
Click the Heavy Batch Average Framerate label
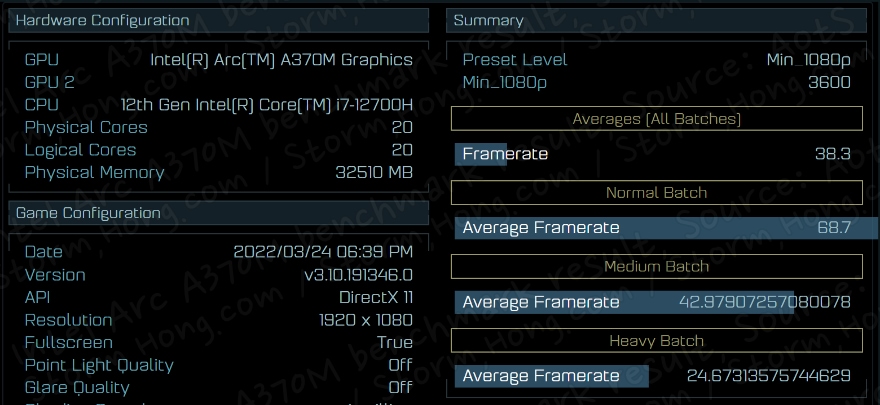[x=541, y=376]
